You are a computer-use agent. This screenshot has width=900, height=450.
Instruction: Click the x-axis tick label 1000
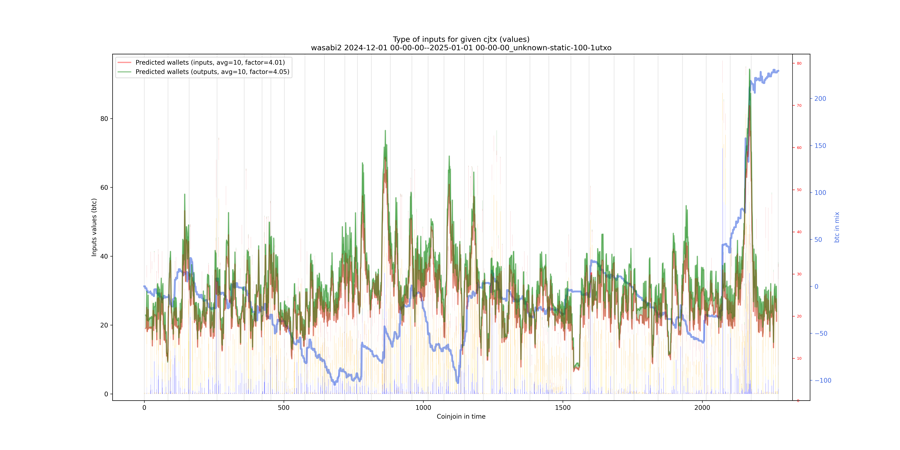tap(423, 408)
